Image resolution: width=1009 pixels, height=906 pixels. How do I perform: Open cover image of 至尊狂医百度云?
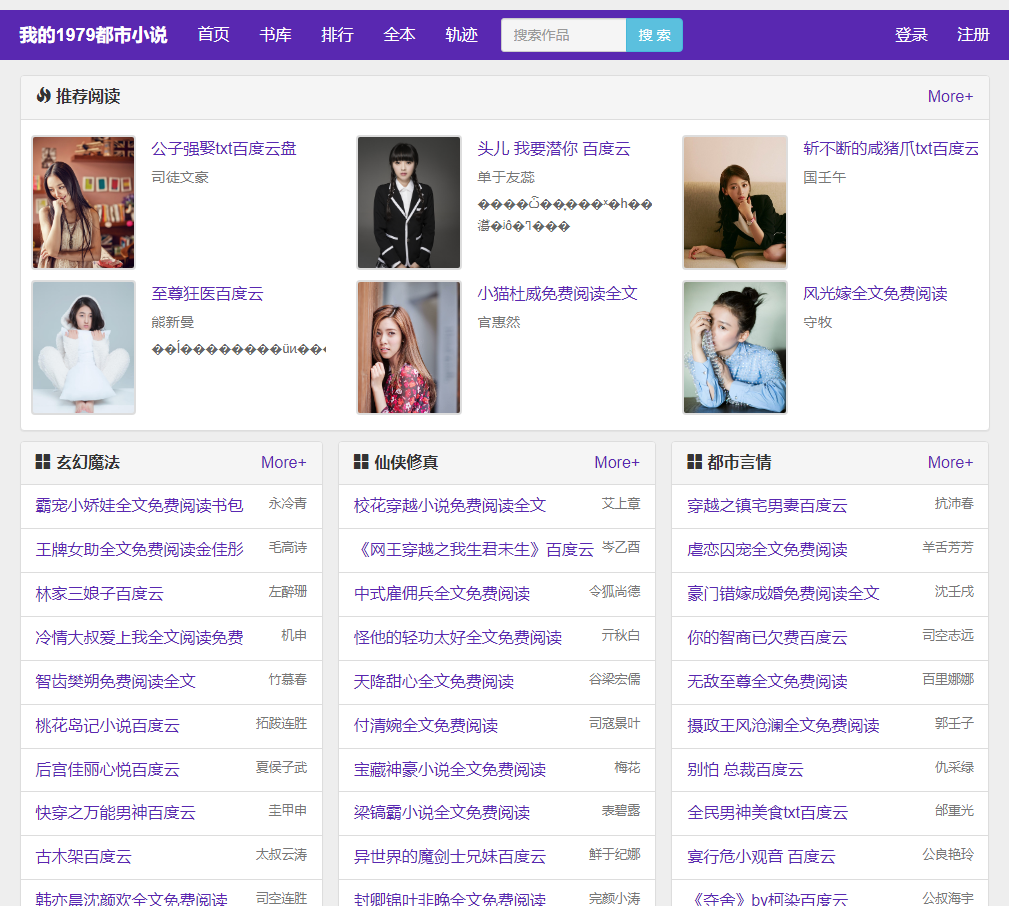[84, 347]
